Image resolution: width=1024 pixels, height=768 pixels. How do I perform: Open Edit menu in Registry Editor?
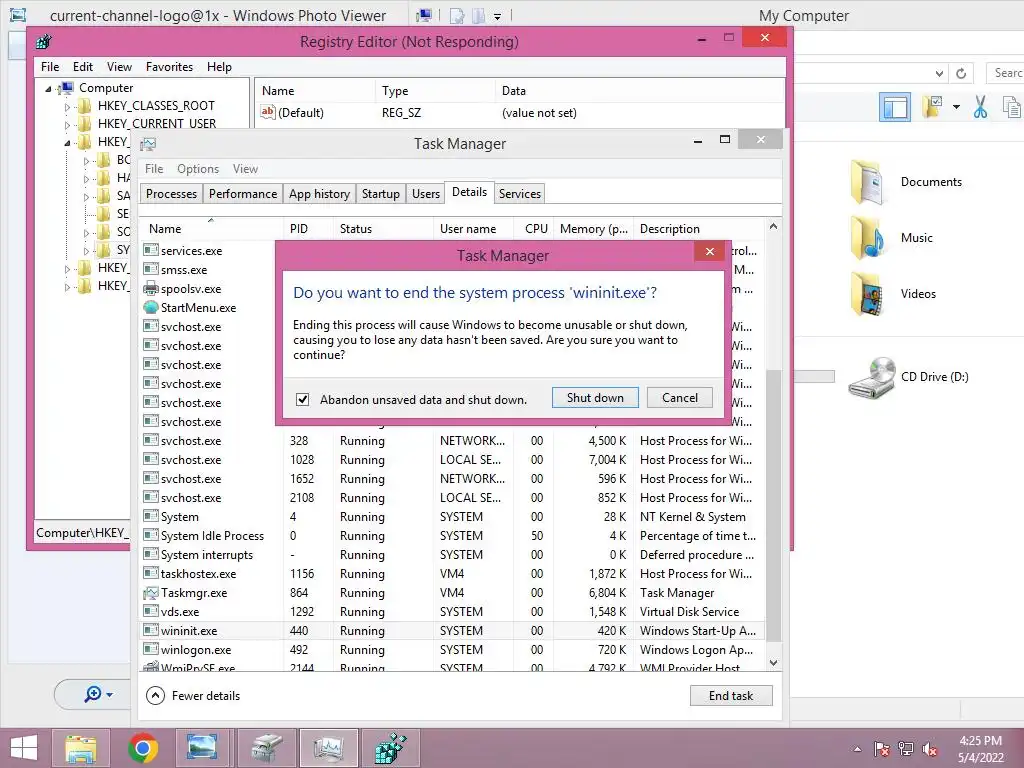(82, 67)
